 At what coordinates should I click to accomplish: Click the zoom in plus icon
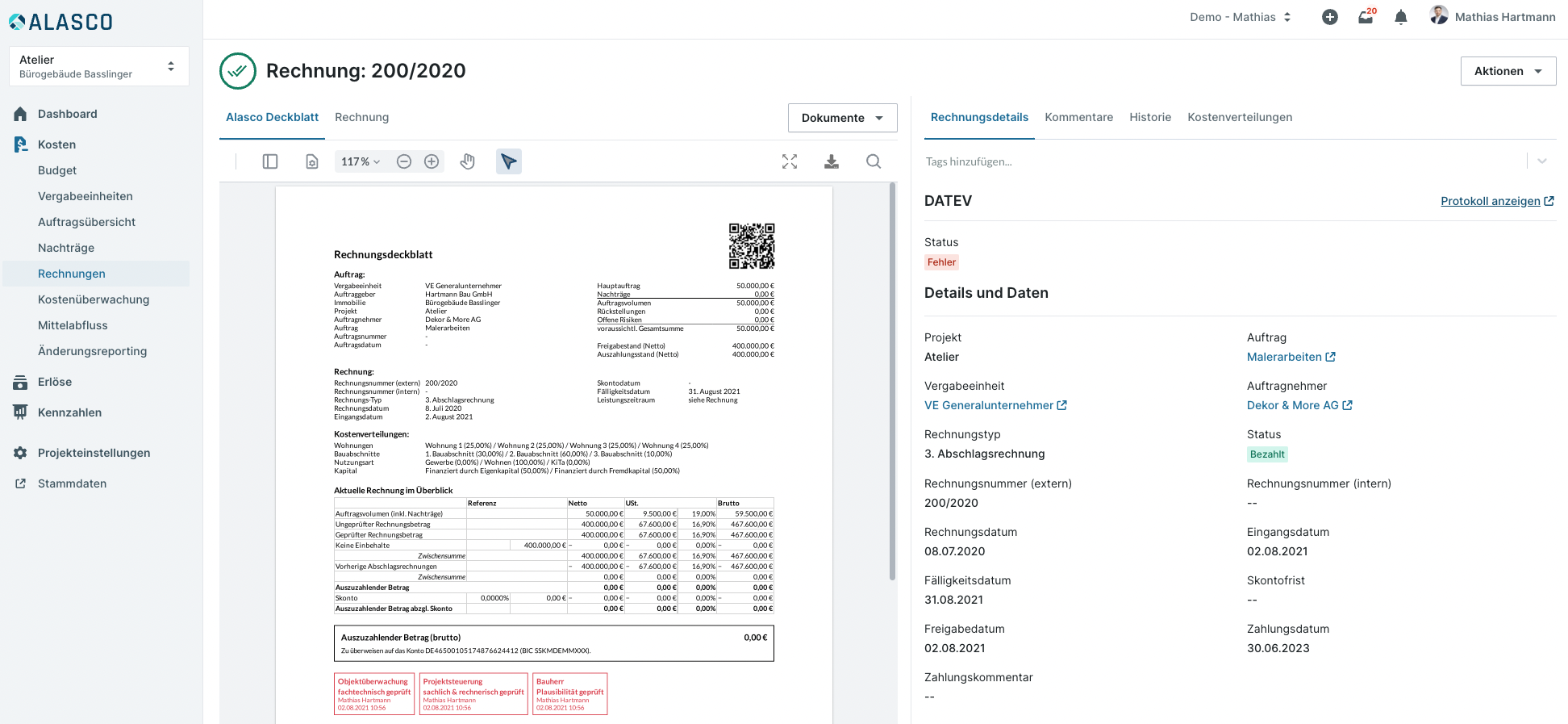pyautogui.click(x=432, y=161)
